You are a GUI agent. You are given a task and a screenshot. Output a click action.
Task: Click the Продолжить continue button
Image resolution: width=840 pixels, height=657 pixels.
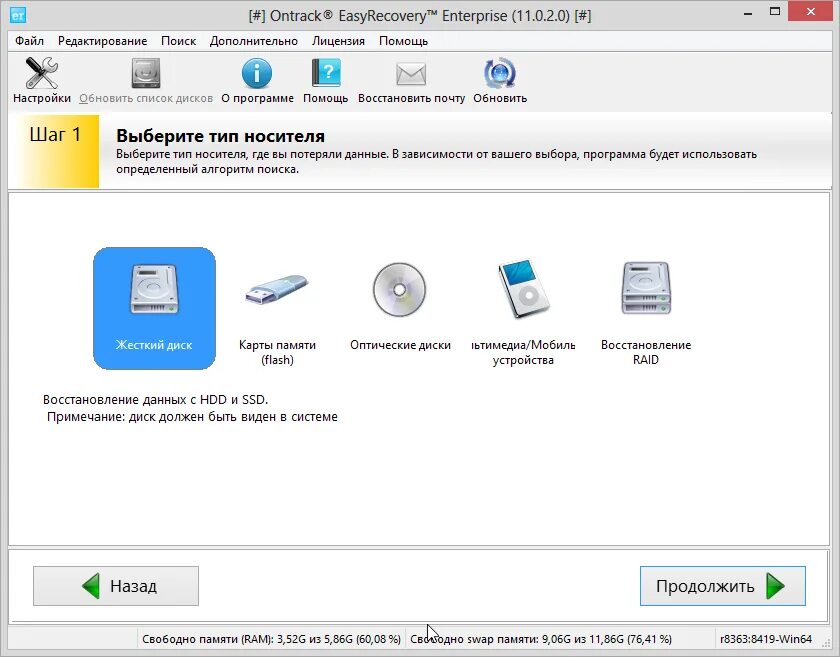tap(723, 586)
